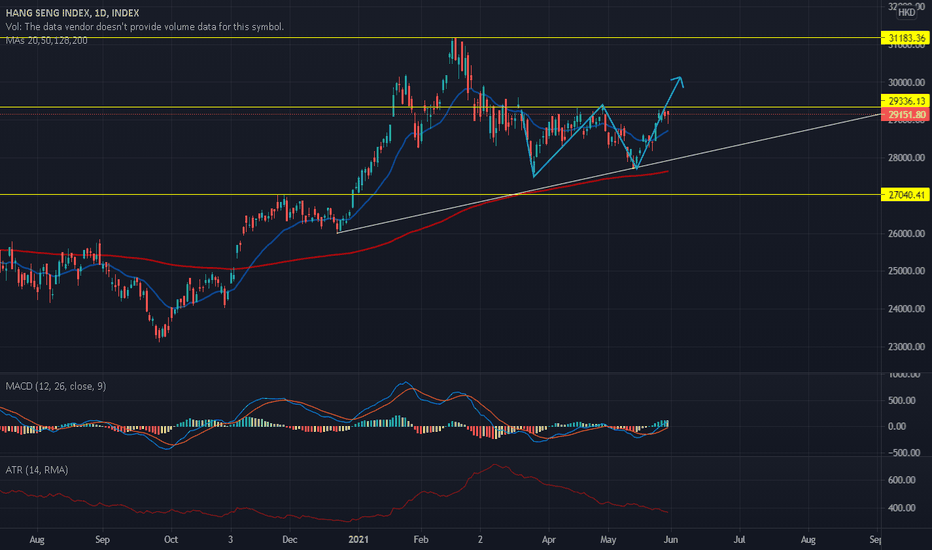
Task: Click the May label on time axis
Action: pos(608,540)
